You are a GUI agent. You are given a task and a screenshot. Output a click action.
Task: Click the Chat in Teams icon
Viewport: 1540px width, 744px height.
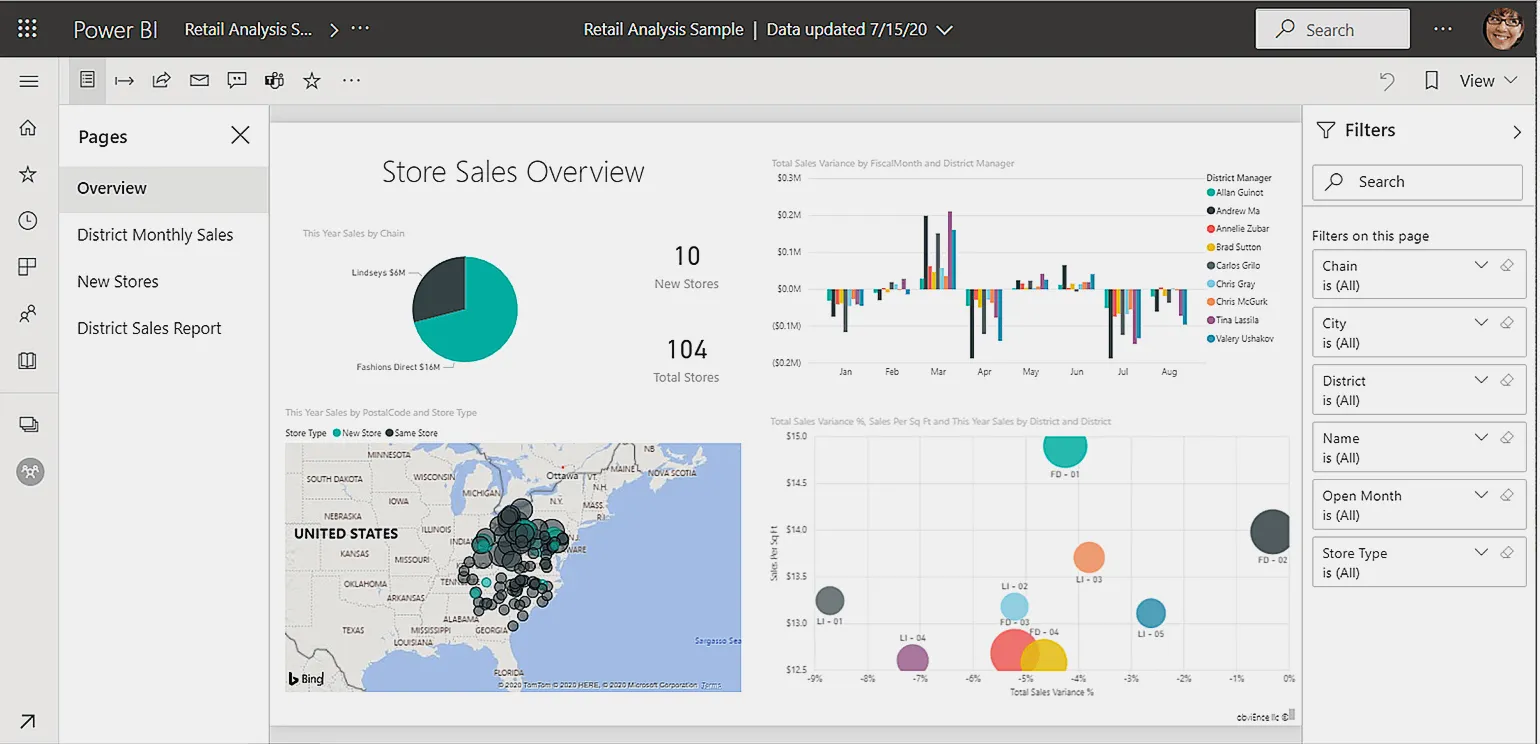pos(274,81)
